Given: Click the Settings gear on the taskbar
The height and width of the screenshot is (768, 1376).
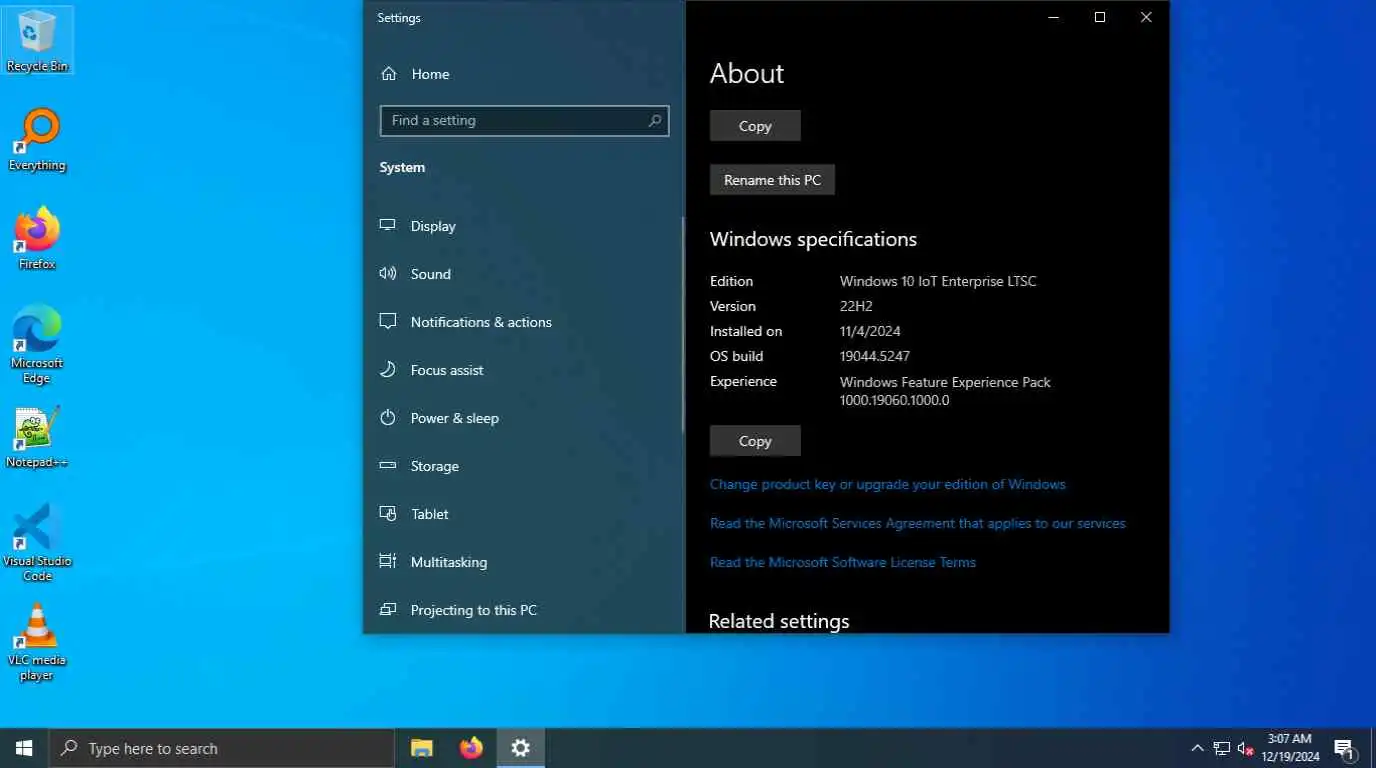Looking at the screenshot, I should click(x=520, y=748).
